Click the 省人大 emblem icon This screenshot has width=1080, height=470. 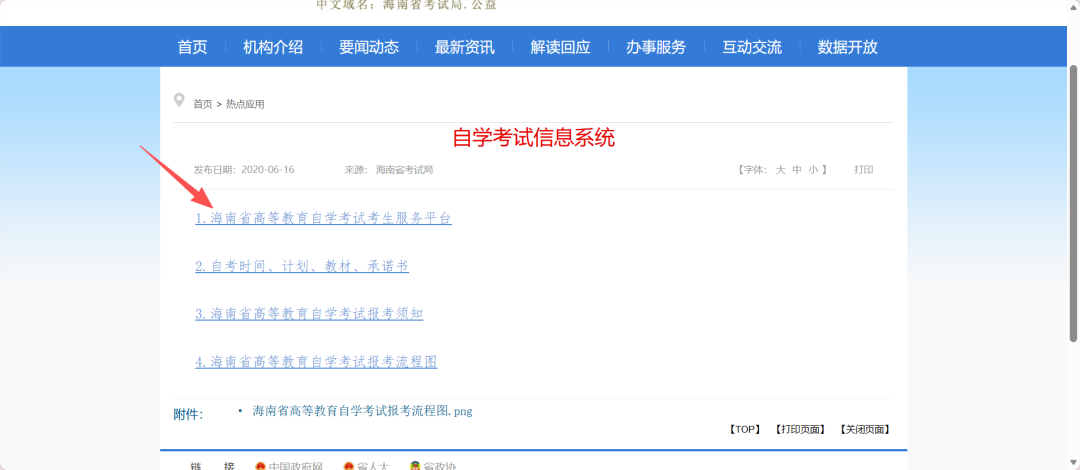[x=349, y=467]
